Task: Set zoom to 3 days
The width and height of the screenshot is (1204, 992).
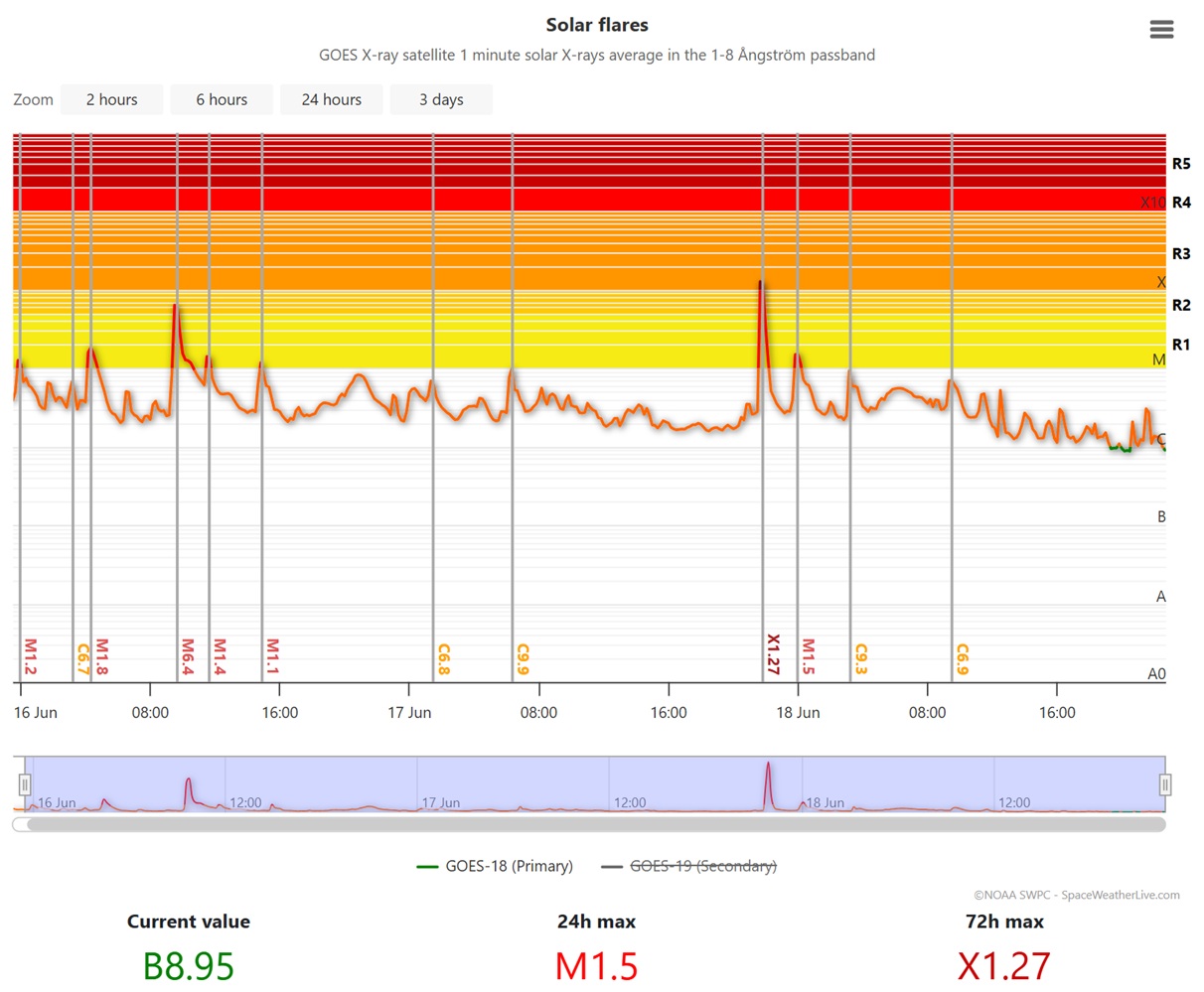Action: [441, 99]
